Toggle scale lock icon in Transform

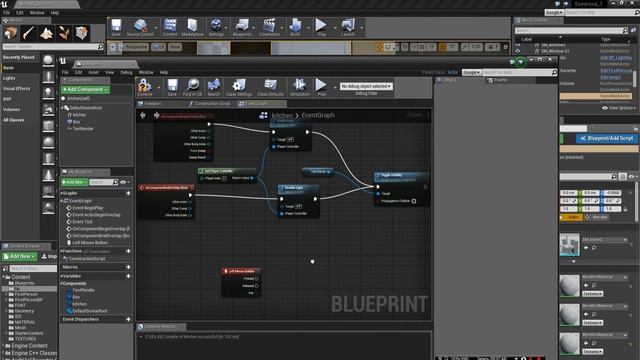point(625,209)
